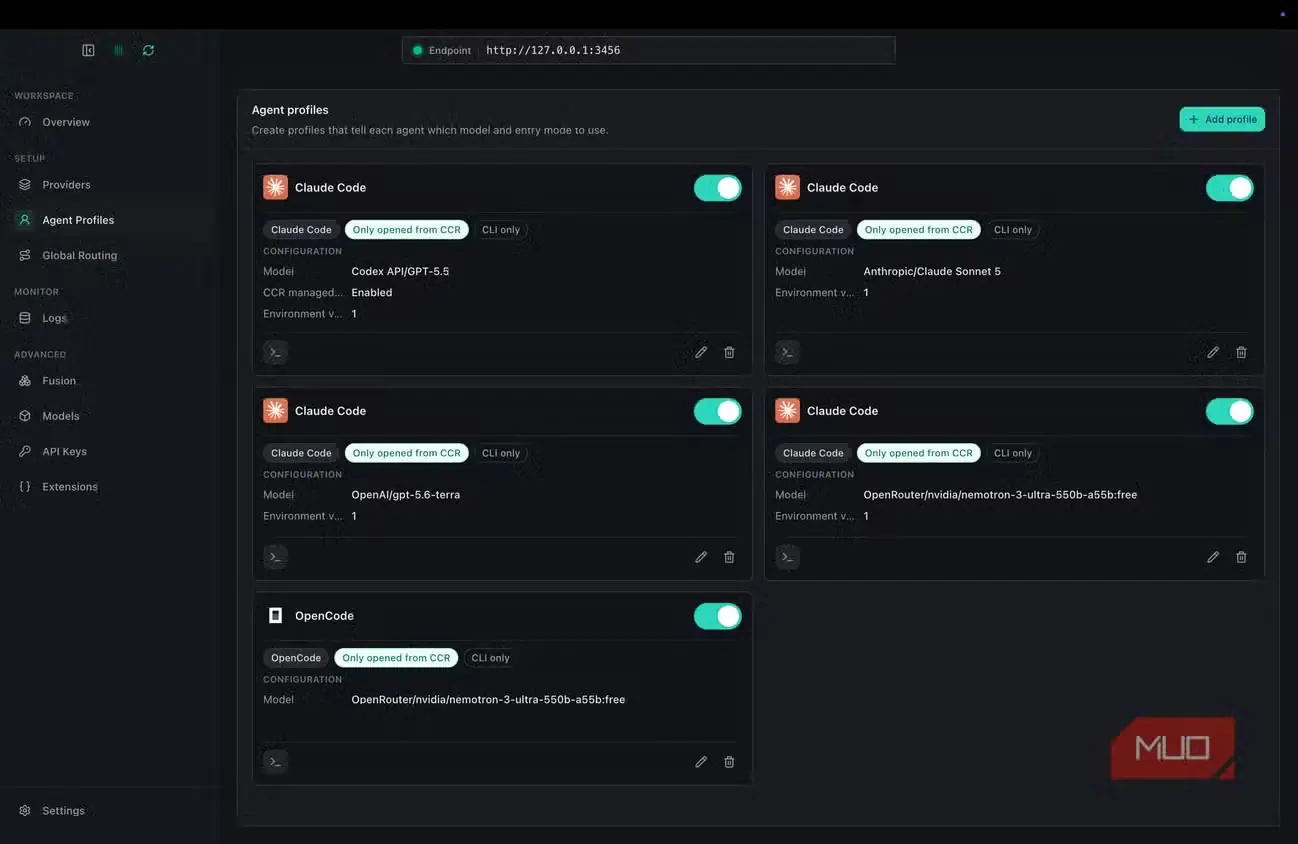Delete the Anthropic/Claude Sonnet 5 profile

(1241, 352)
